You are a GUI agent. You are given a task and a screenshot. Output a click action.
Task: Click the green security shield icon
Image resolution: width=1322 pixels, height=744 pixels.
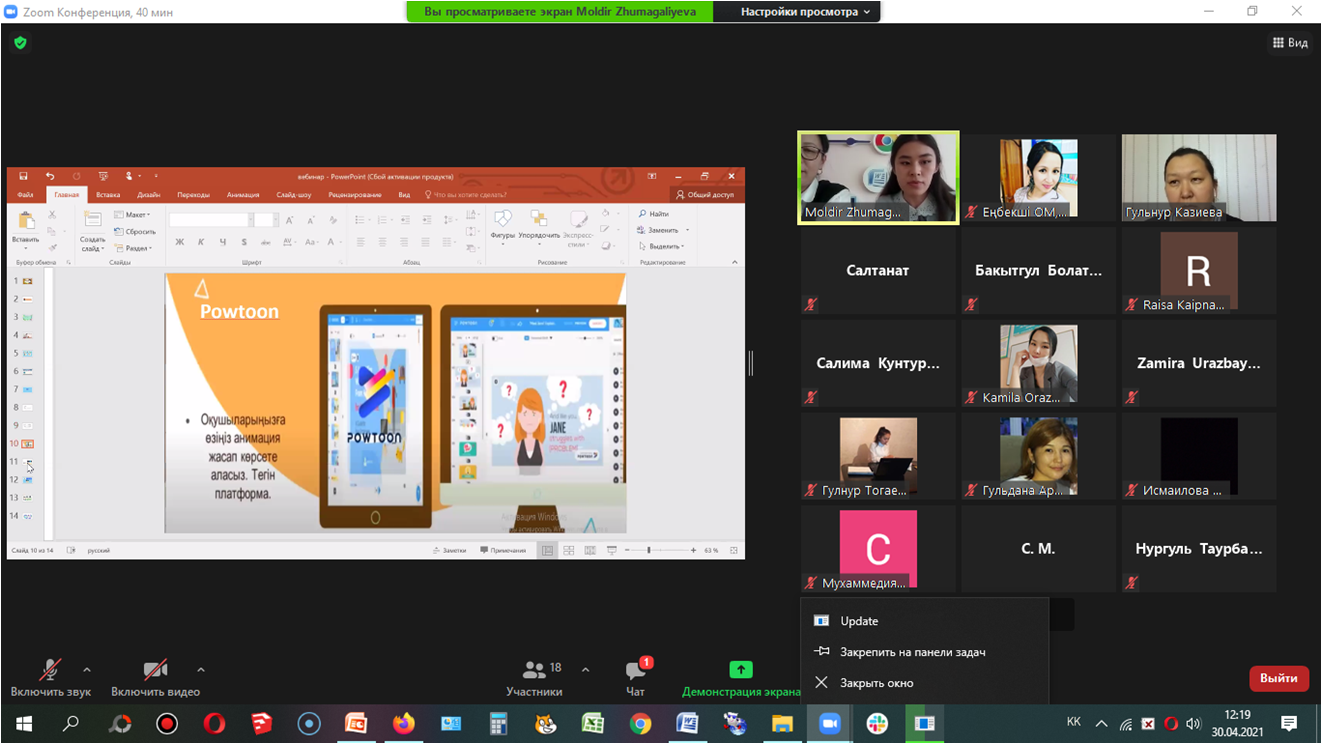point(20,43)
